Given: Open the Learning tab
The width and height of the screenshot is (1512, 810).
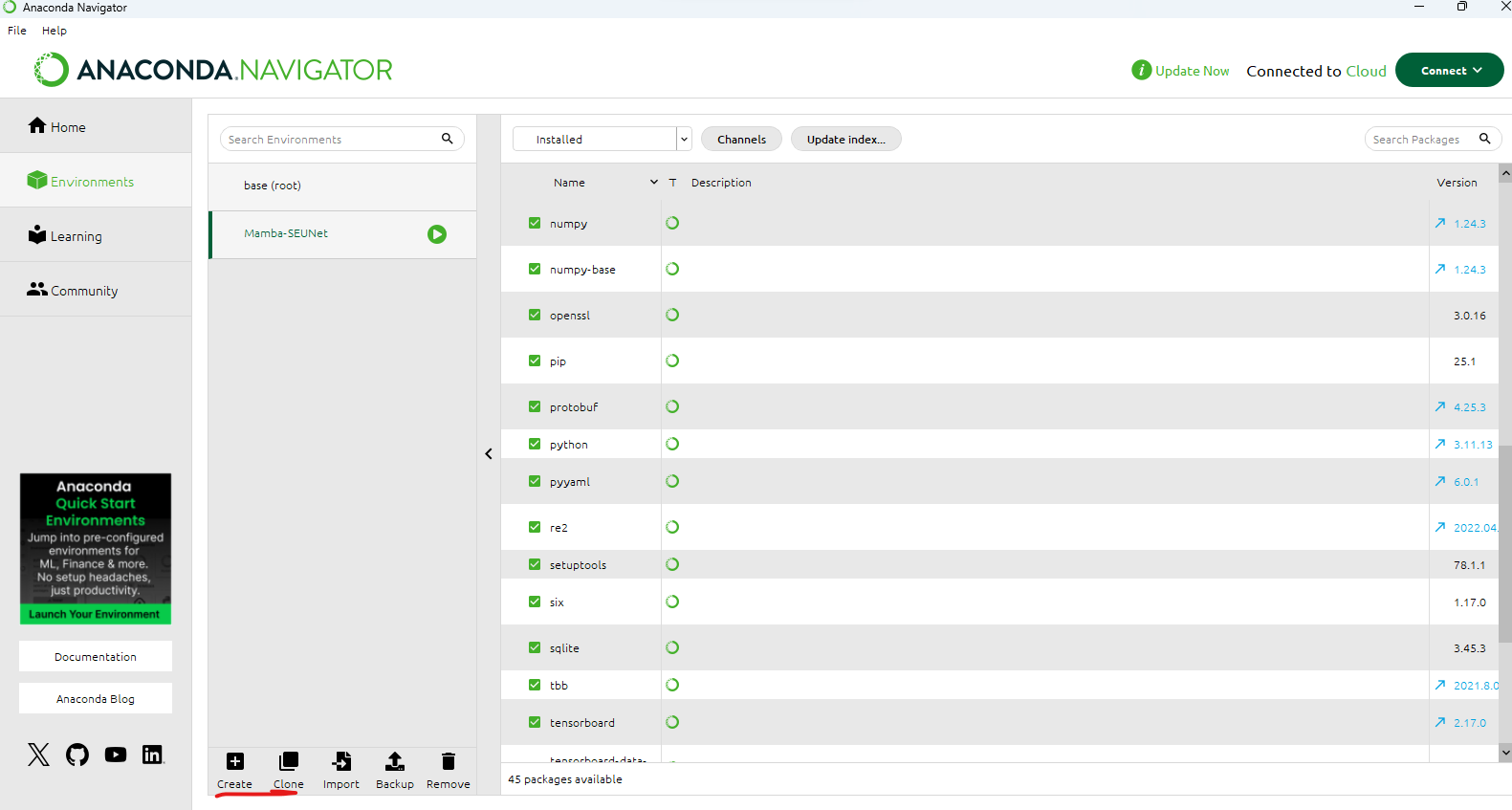Looking at the screenshot, I should (96, 235).
